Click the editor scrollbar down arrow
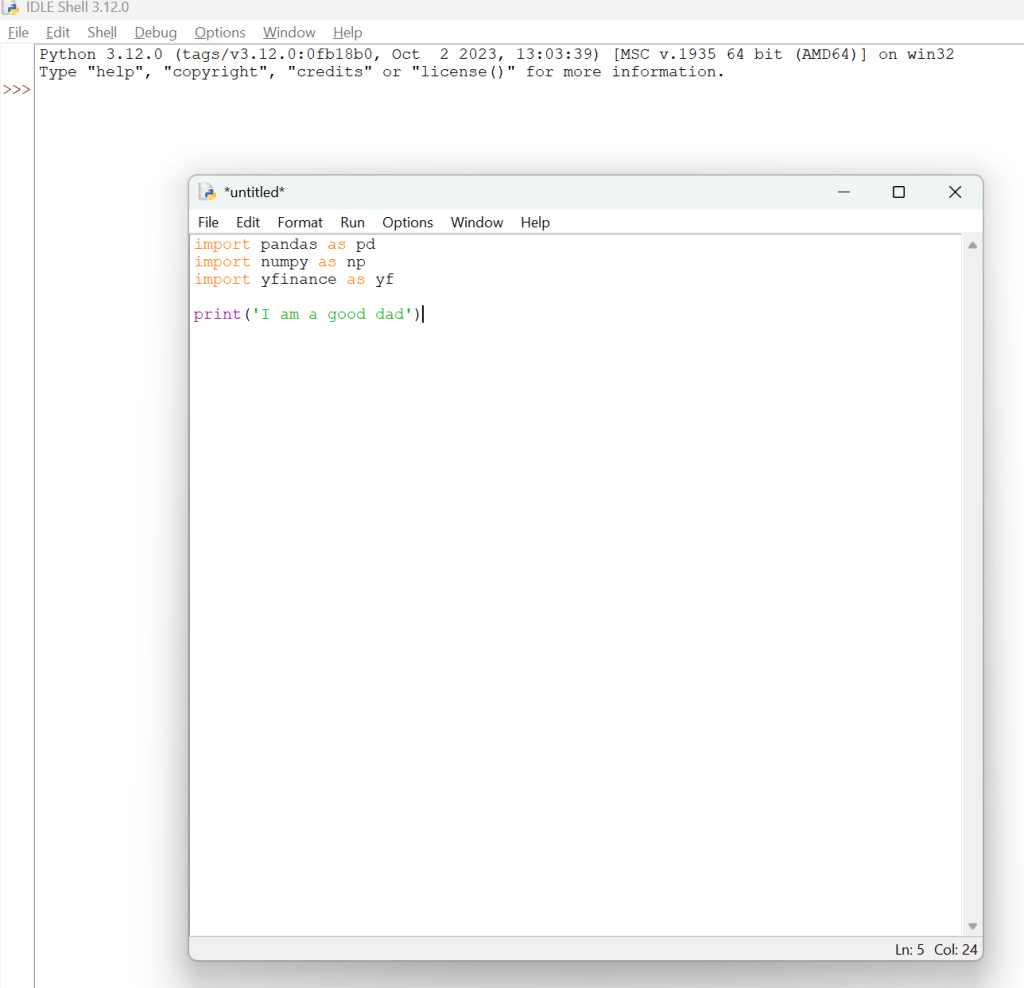 click(972, 926)
